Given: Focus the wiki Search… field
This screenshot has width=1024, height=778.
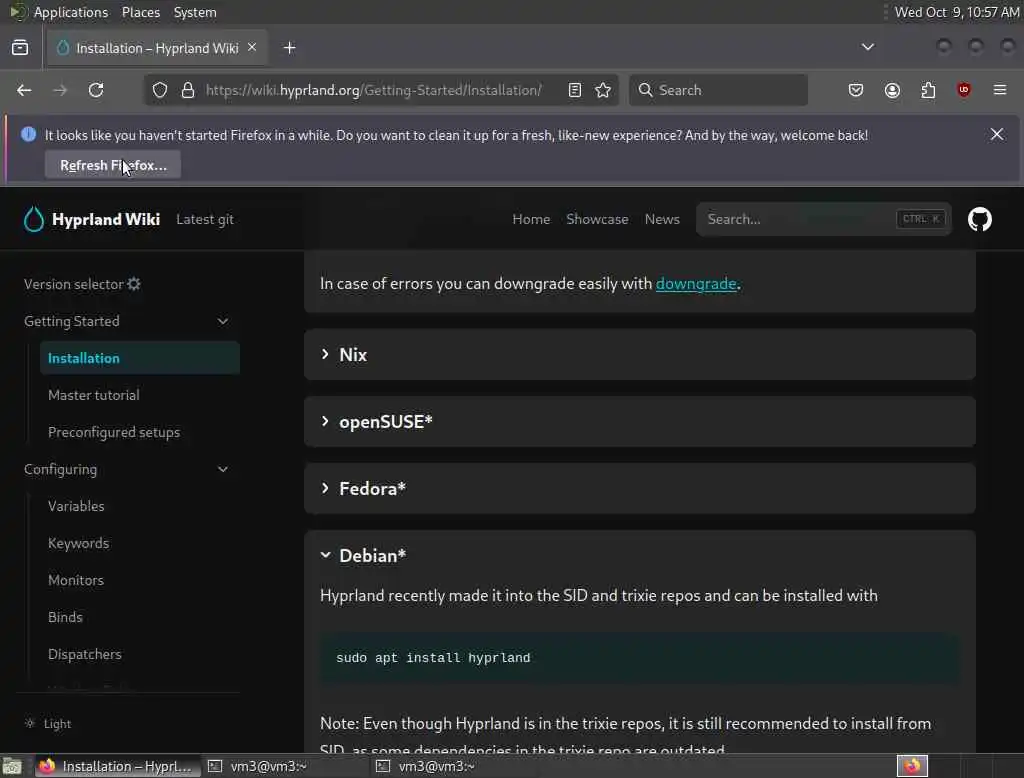Looking at the screenshot, I should pyautogui.click(x=824, y=219).
